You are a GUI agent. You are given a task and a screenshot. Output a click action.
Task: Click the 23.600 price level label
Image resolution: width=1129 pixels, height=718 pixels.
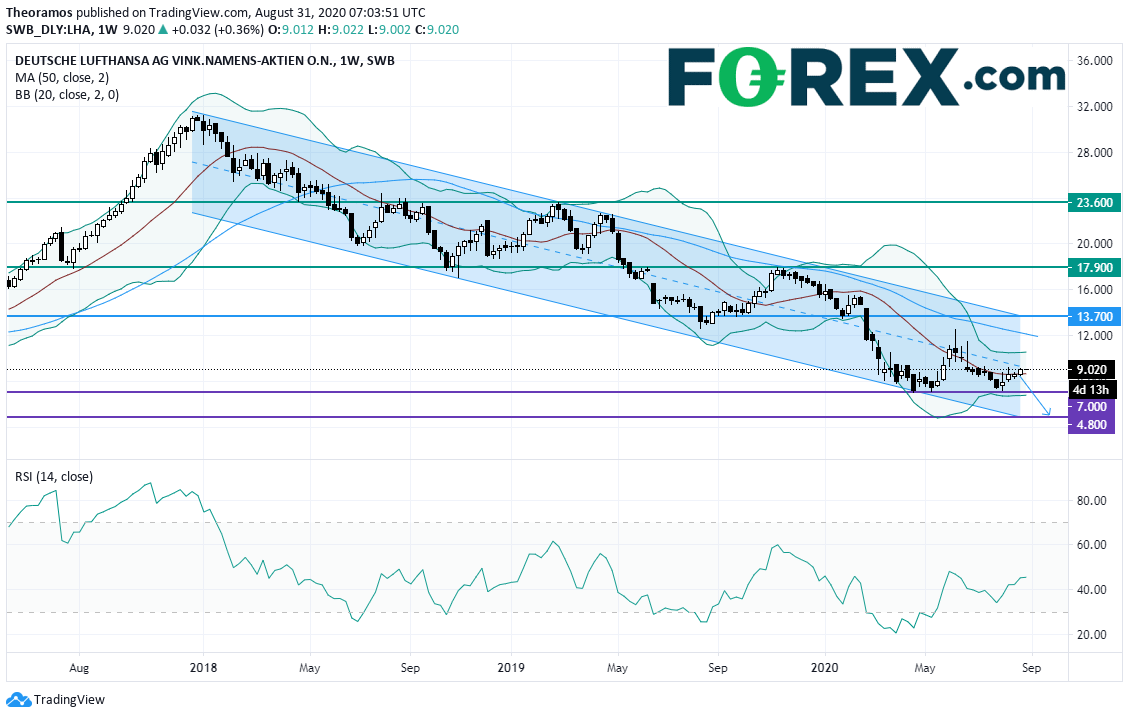point(1094,203)
